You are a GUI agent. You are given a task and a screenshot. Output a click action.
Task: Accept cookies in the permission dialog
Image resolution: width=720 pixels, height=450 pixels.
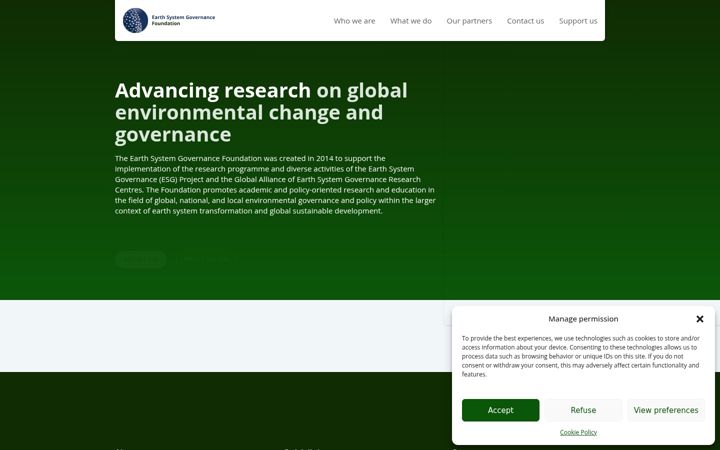[x=501, y=410]
